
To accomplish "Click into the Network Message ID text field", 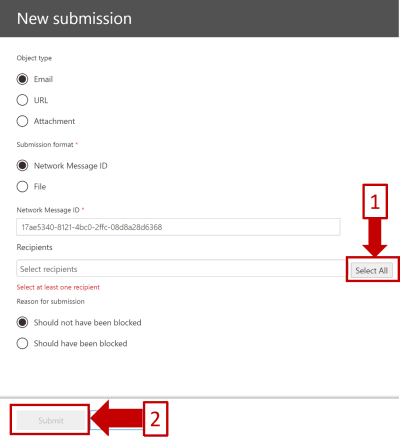I will [x=178, y=227].
